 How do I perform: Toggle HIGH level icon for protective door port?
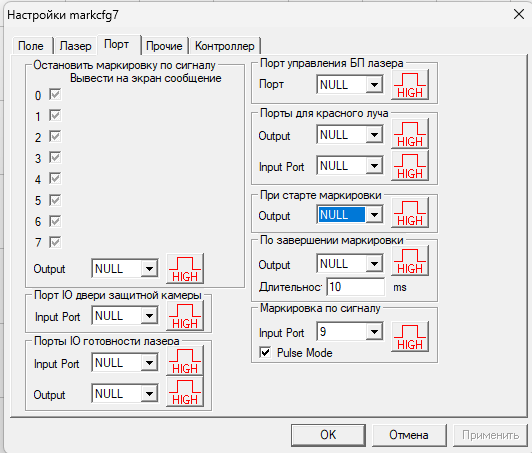pyautogui.click(x=185, y=316)
